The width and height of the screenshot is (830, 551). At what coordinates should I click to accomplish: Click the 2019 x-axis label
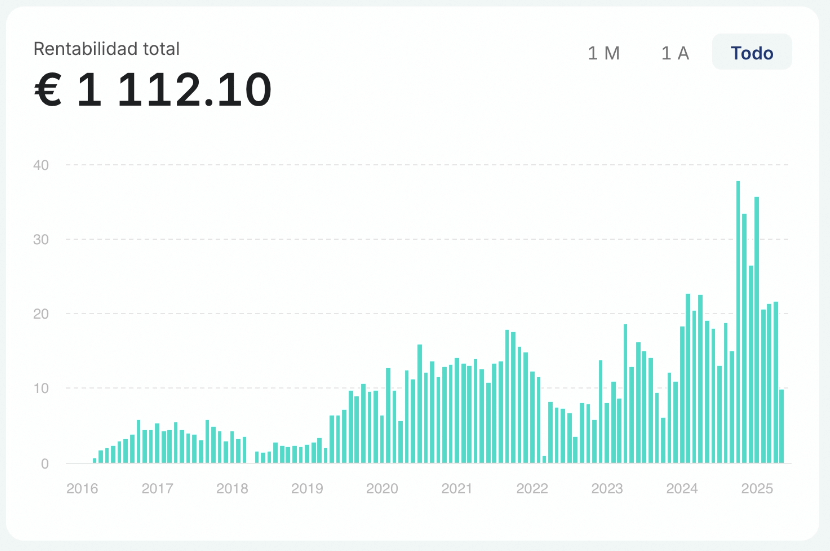pyautogui.click(x=307, y=489)
